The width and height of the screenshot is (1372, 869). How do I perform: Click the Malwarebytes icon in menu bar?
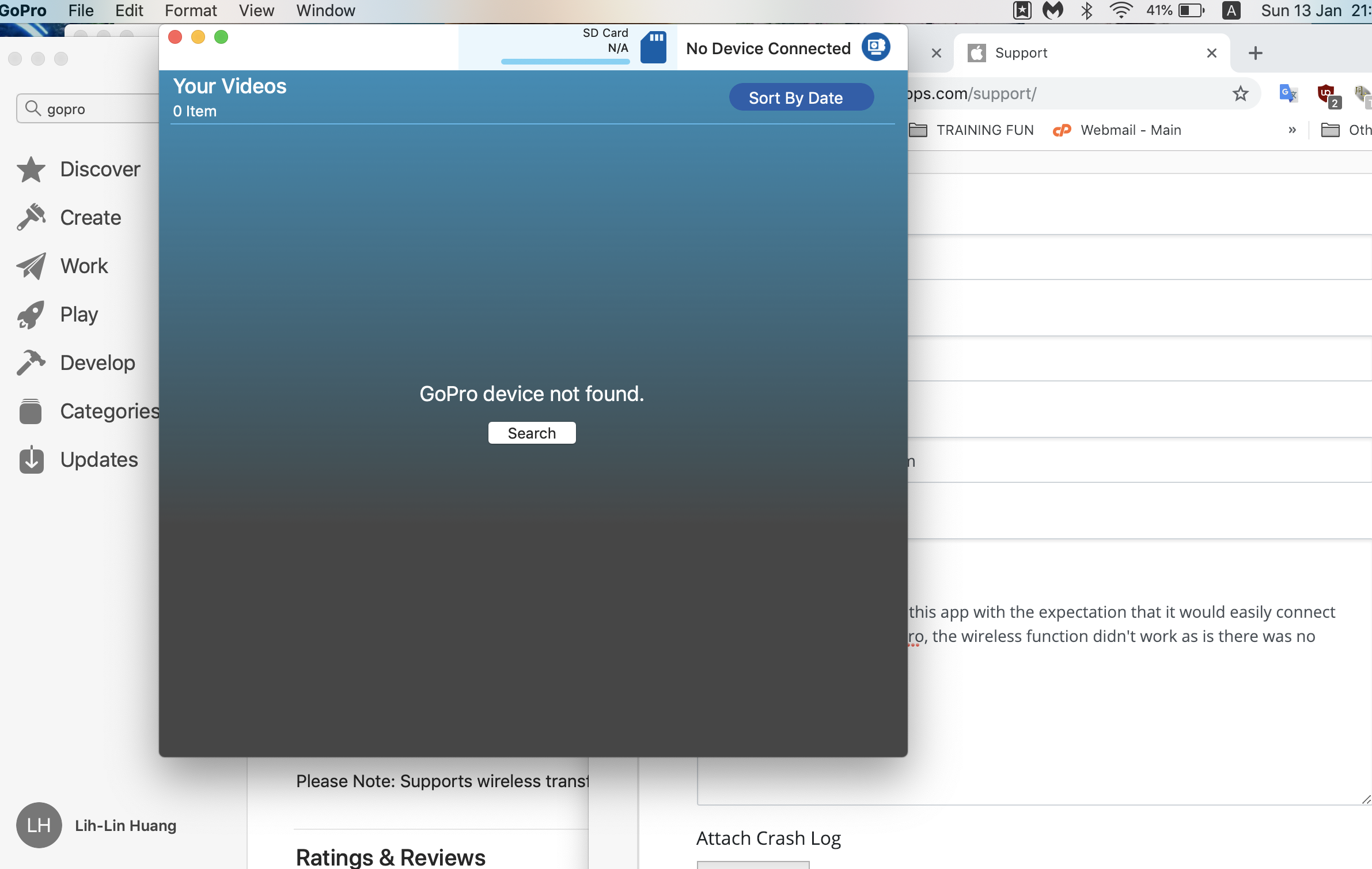pos(1053,10)
